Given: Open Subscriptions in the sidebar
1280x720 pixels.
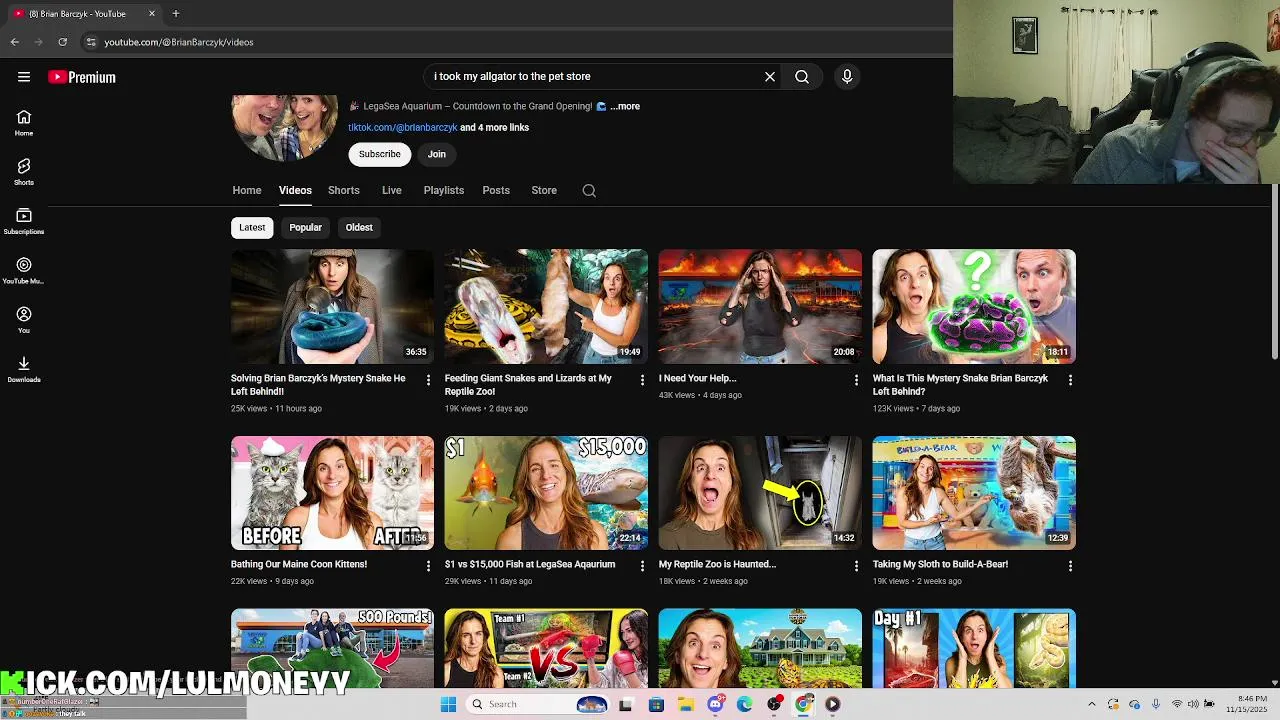Looking at the screenshot, I should tap(24, 221).
